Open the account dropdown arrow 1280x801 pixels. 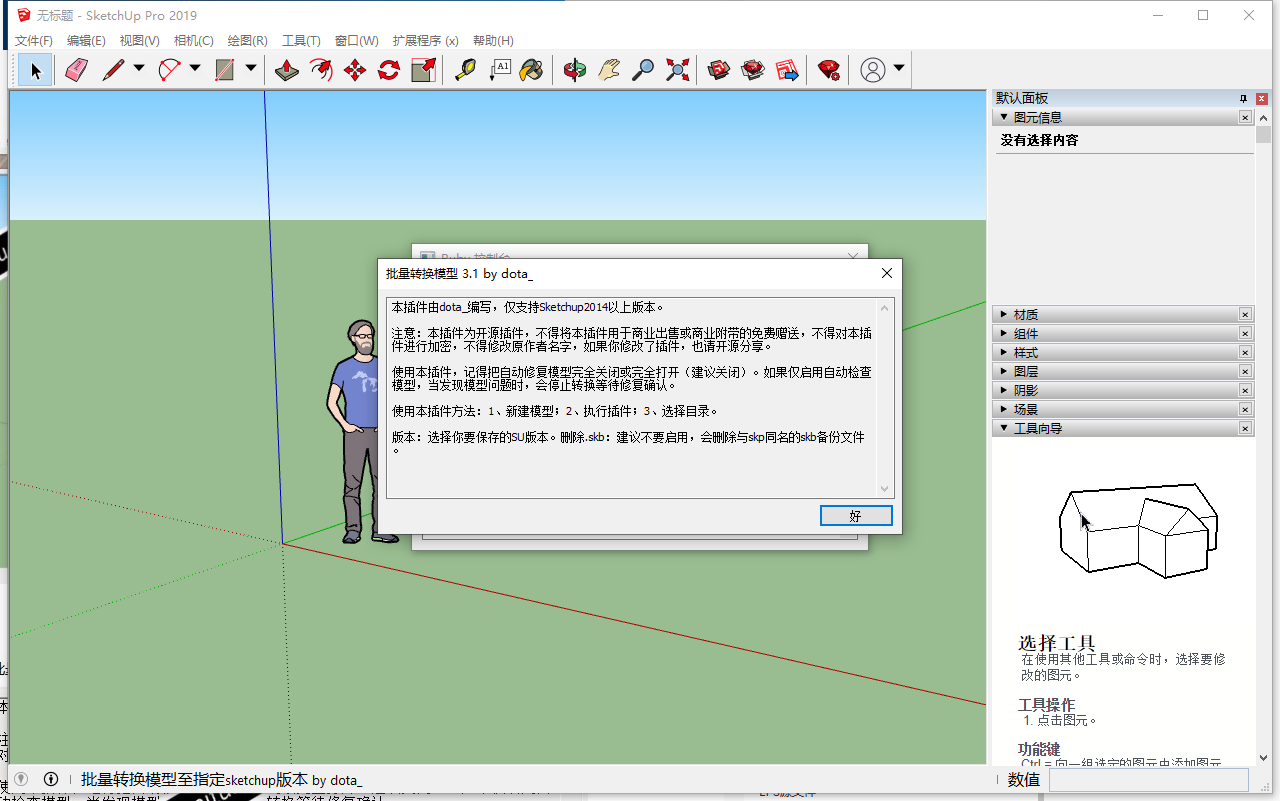click(899, 69)
